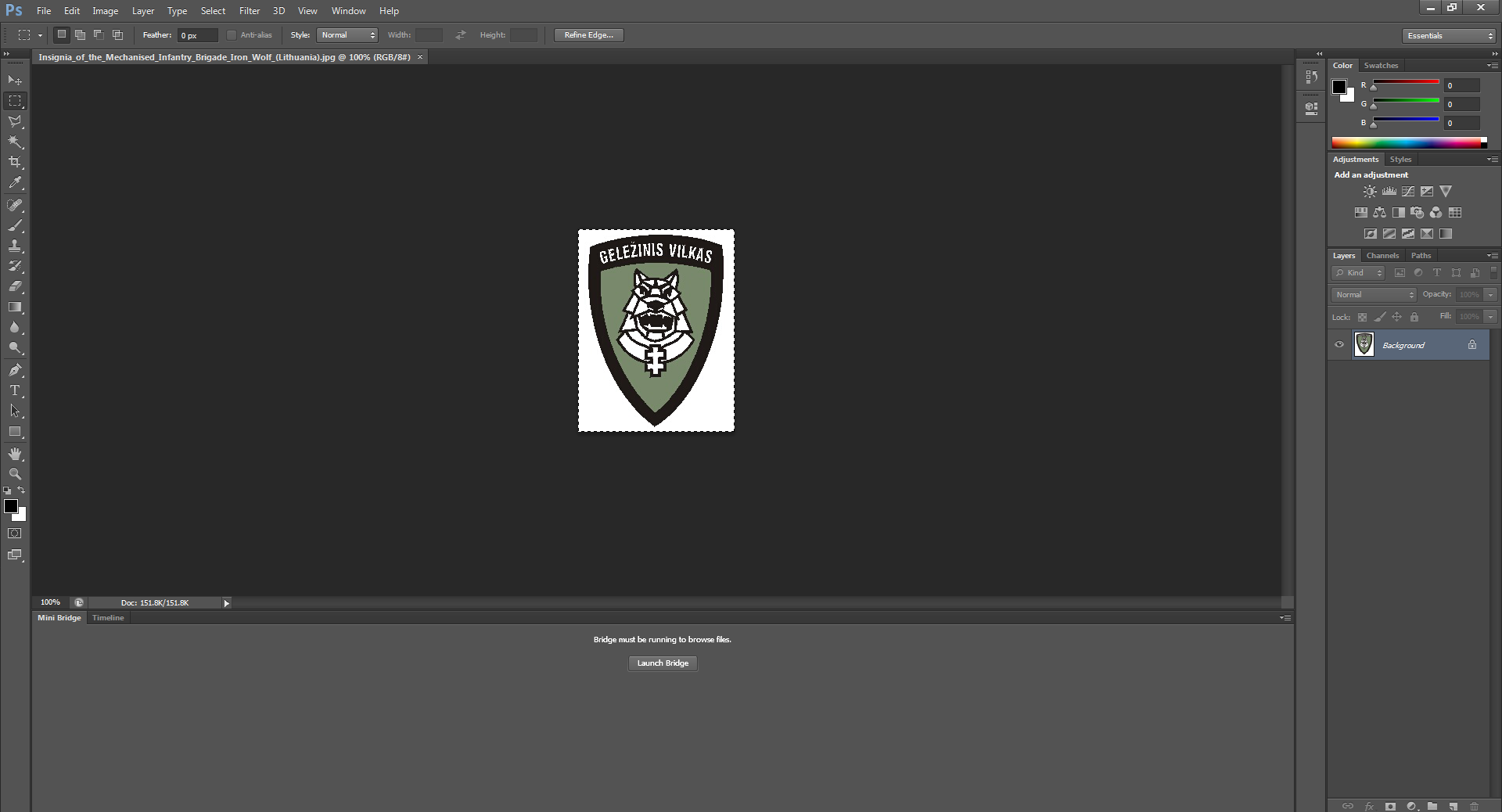Select the Clone Stamp tool

point(15,246)
